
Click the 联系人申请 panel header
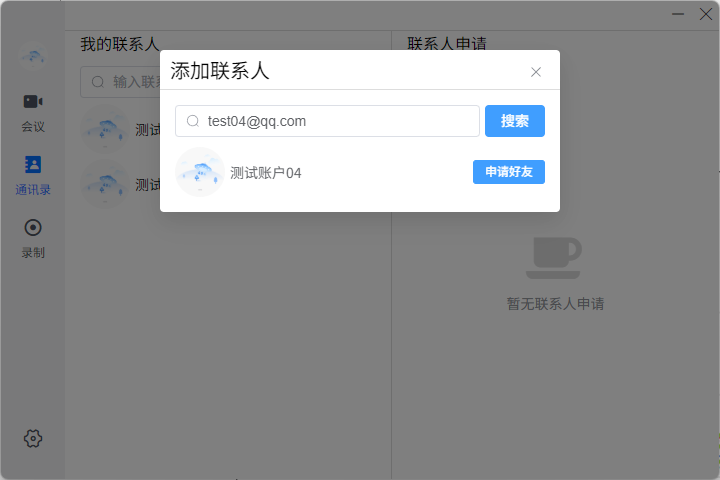point(447,44)
